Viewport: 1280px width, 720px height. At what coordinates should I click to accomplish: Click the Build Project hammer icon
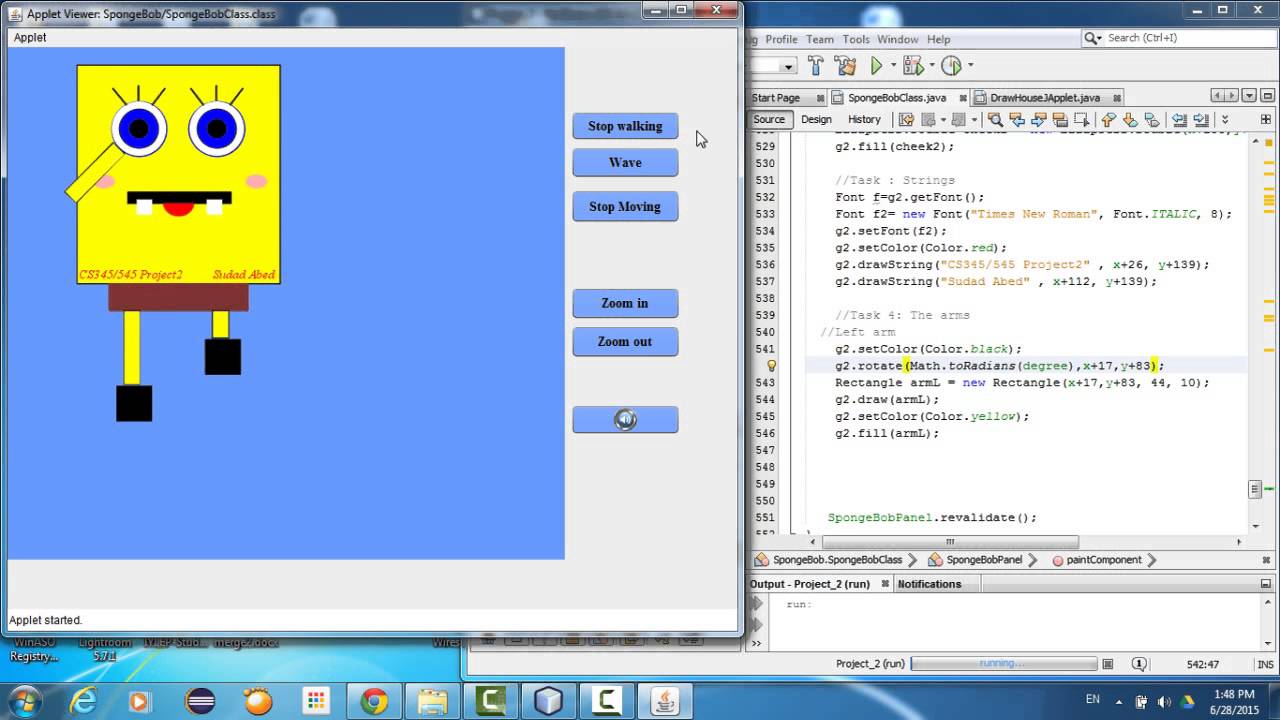coord(815,66)
